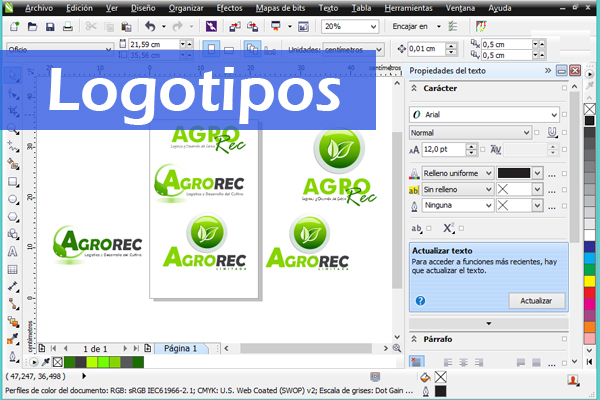Open the Relleno uniforme dropdown
The height and width of the screenshot is (400, 600).
(489, 173)
